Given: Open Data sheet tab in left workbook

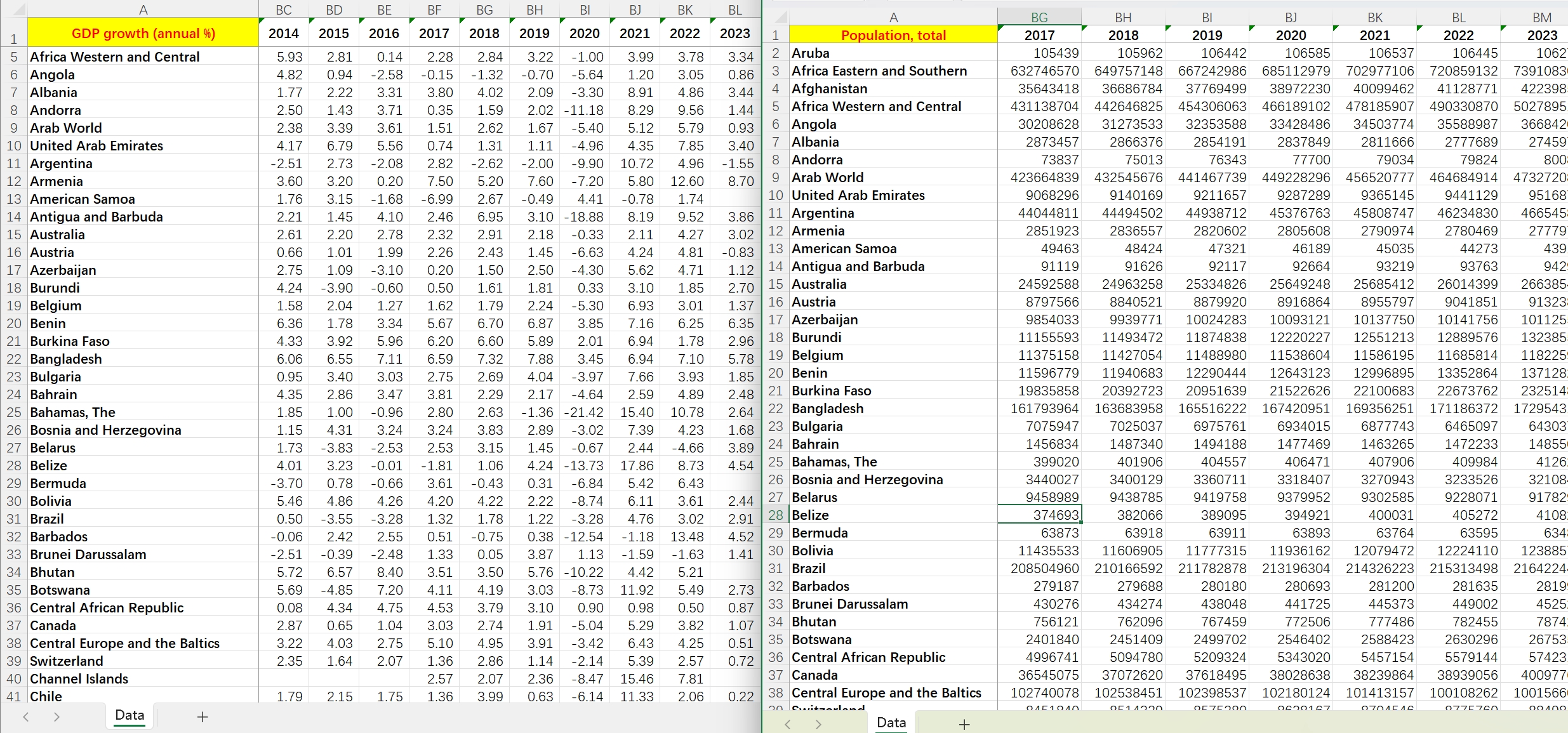Looking at the screenshot, I should click(130, 715).
